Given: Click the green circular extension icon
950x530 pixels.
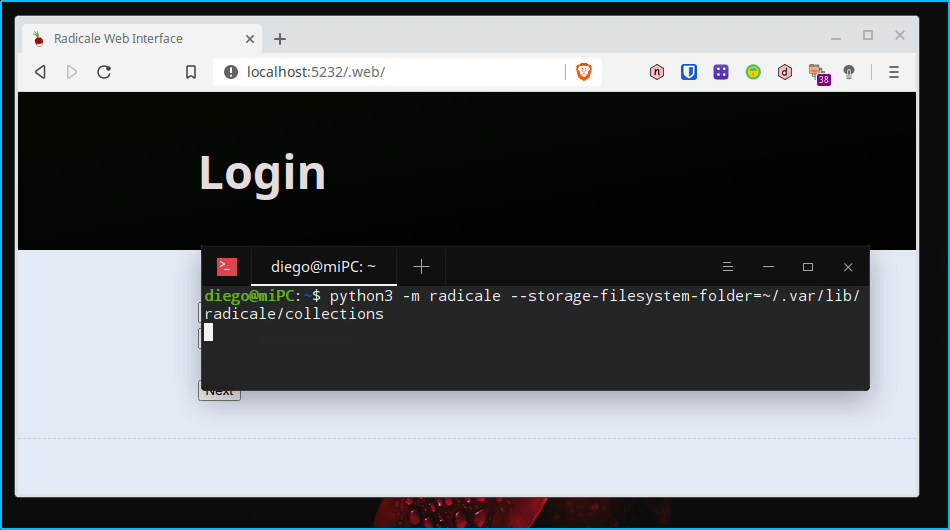Looking at the screenshot, I should pos(753,72).
